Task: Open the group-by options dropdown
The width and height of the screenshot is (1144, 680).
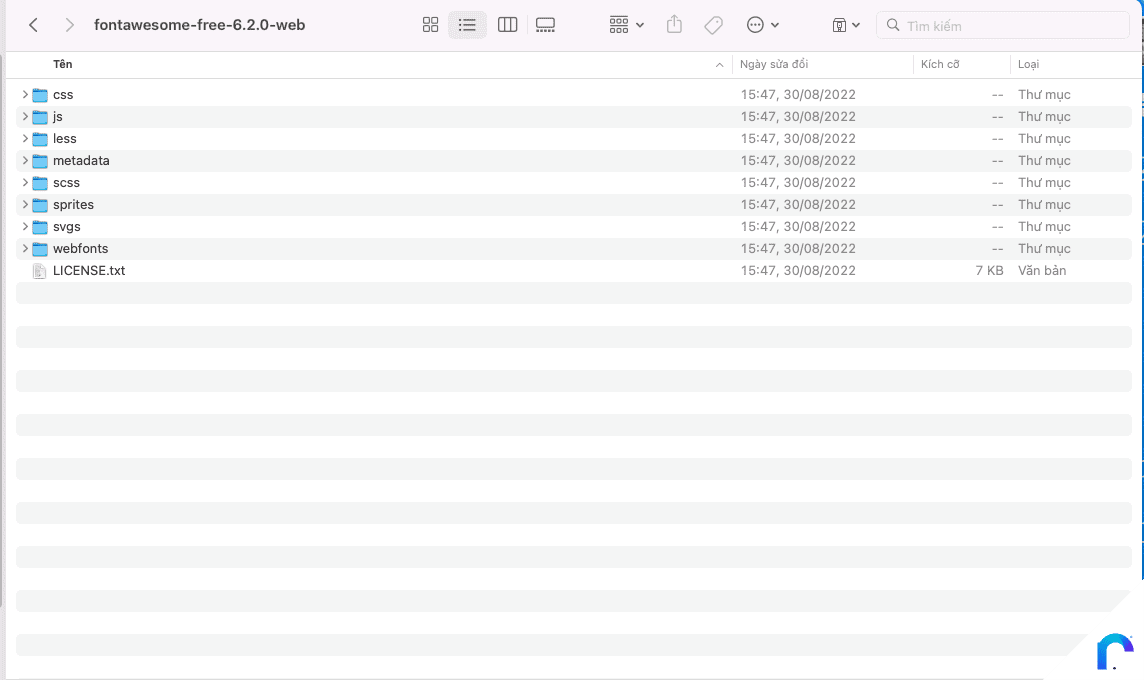Action: (627, 25)
